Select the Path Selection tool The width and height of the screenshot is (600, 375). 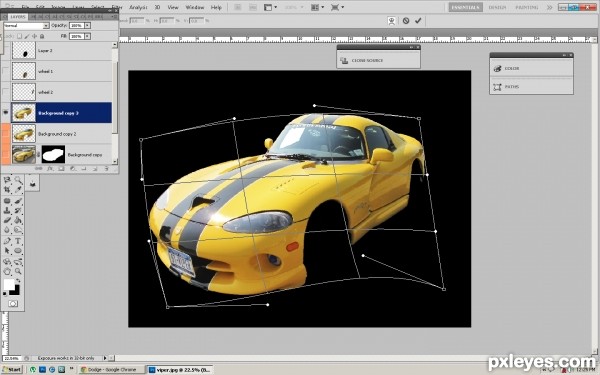pos(7,251)
